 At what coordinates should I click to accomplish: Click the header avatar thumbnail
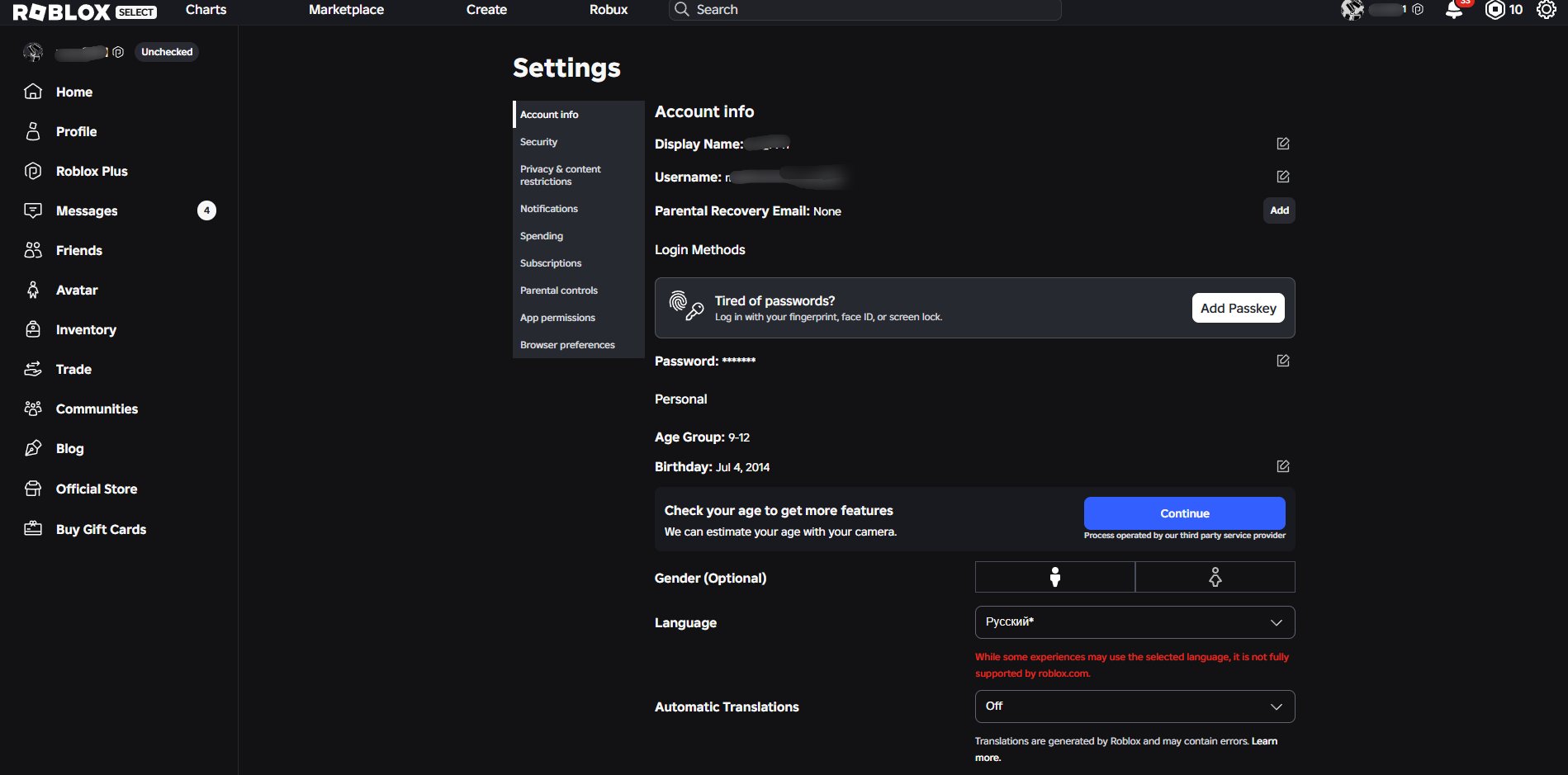[1352, 10]
